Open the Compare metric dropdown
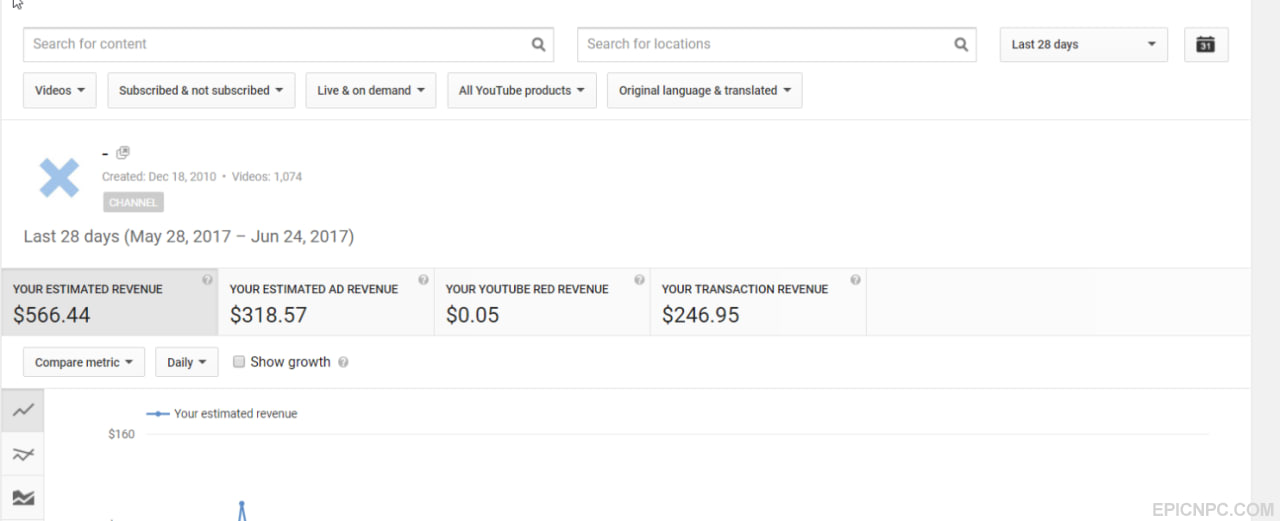 (84, 362)
